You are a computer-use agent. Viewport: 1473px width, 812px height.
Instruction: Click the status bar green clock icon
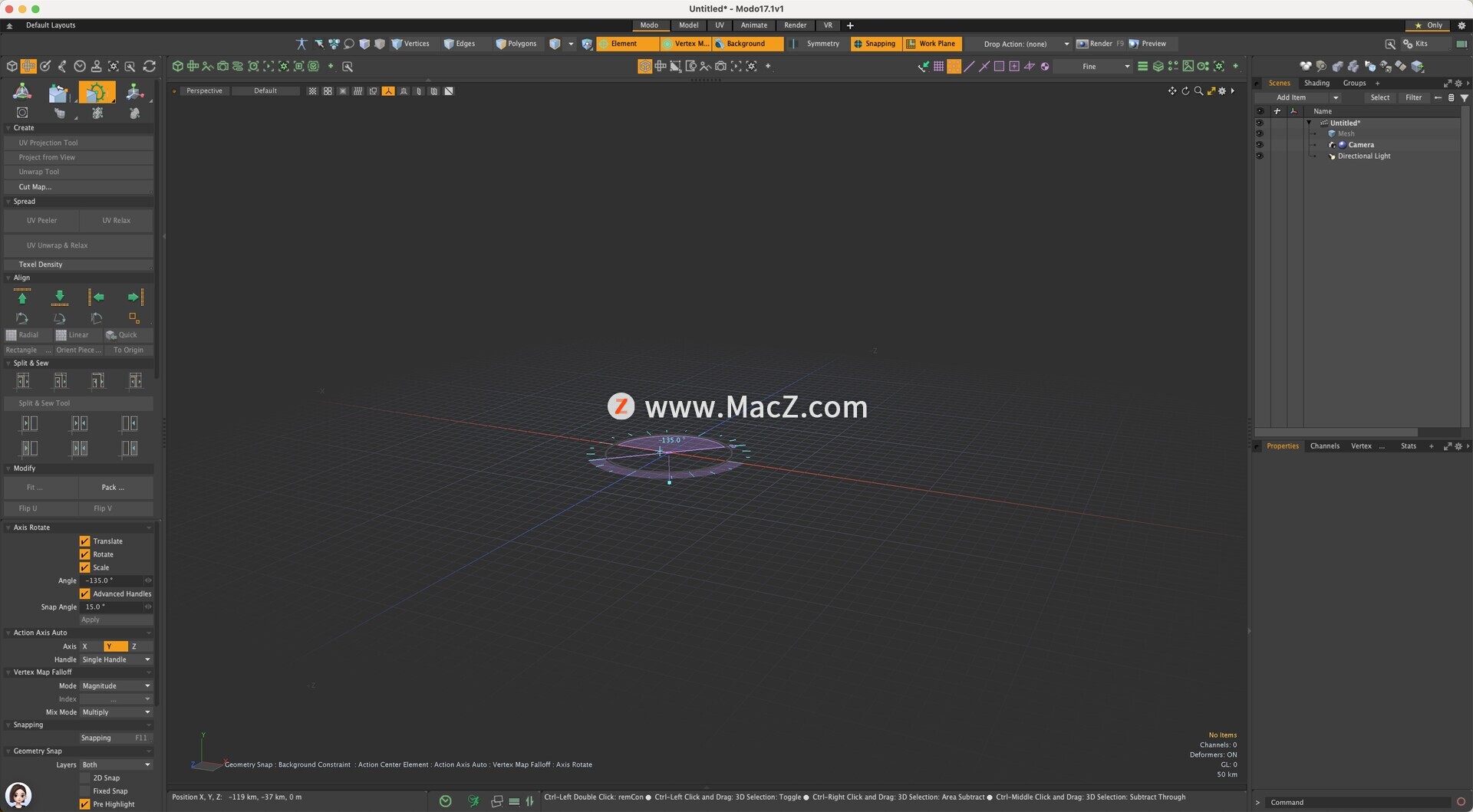click(446, 801)
